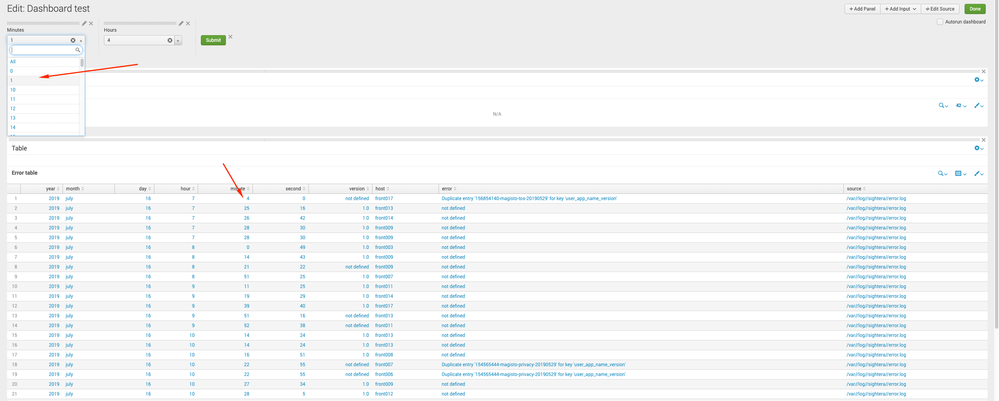The image size is (999, 401).
Task: Enable the Autorun dashboard checkbox
Action: 940,22
